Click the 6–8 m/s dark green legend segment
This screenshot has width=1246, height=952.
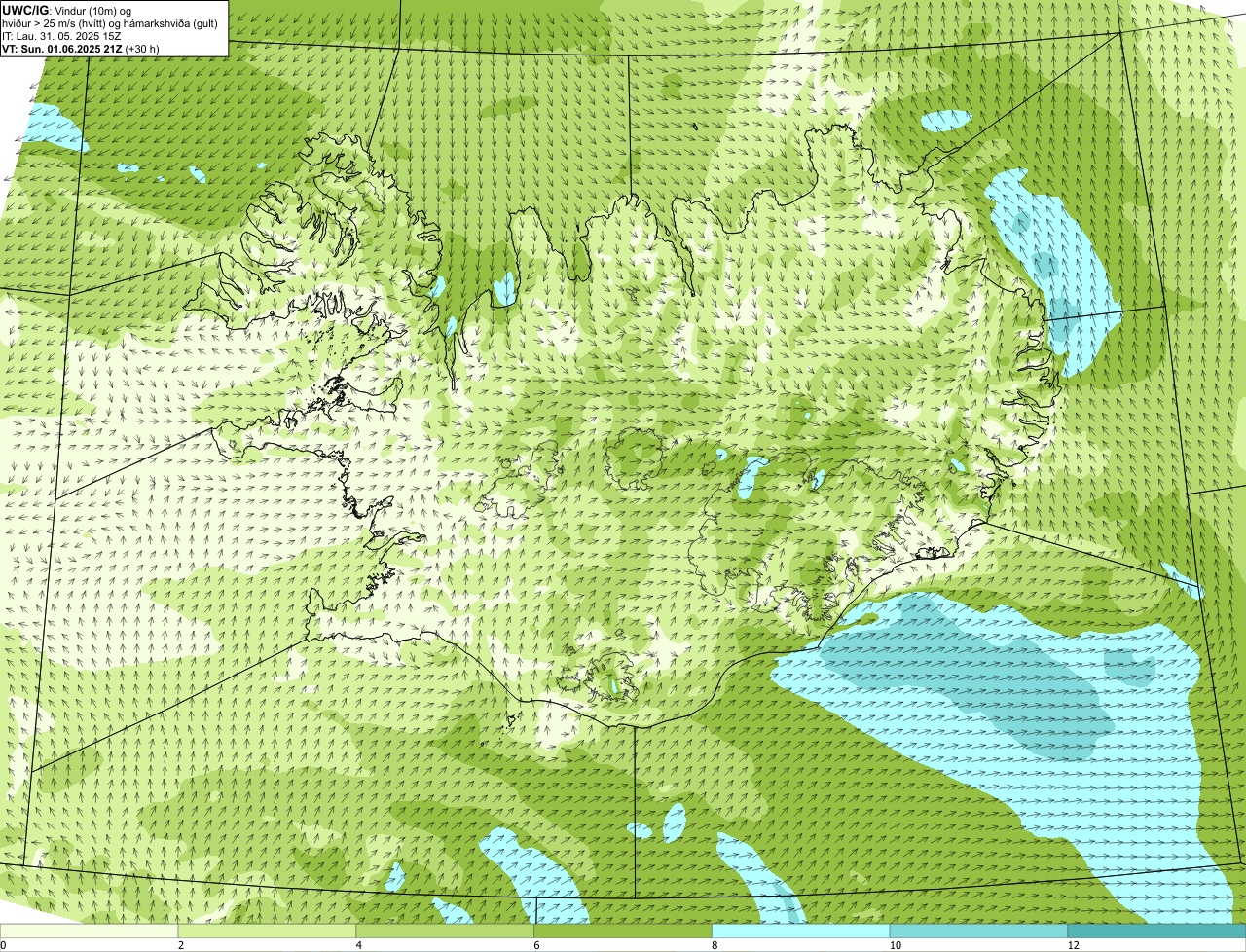point(623,931)
